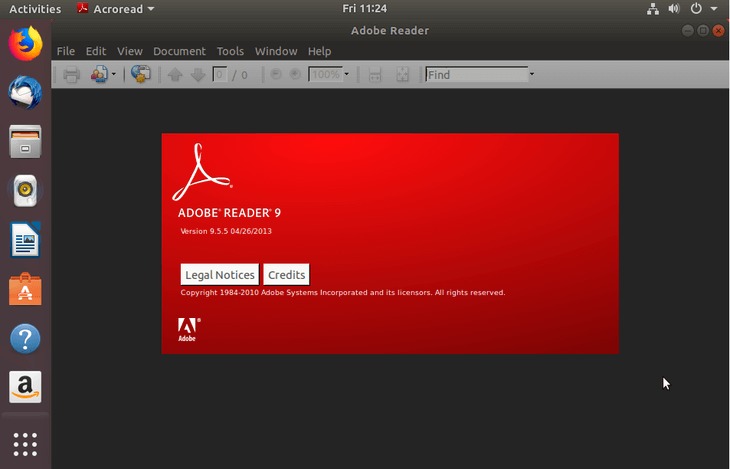
Task: Open the Edit menu
Action: (96, 51)
